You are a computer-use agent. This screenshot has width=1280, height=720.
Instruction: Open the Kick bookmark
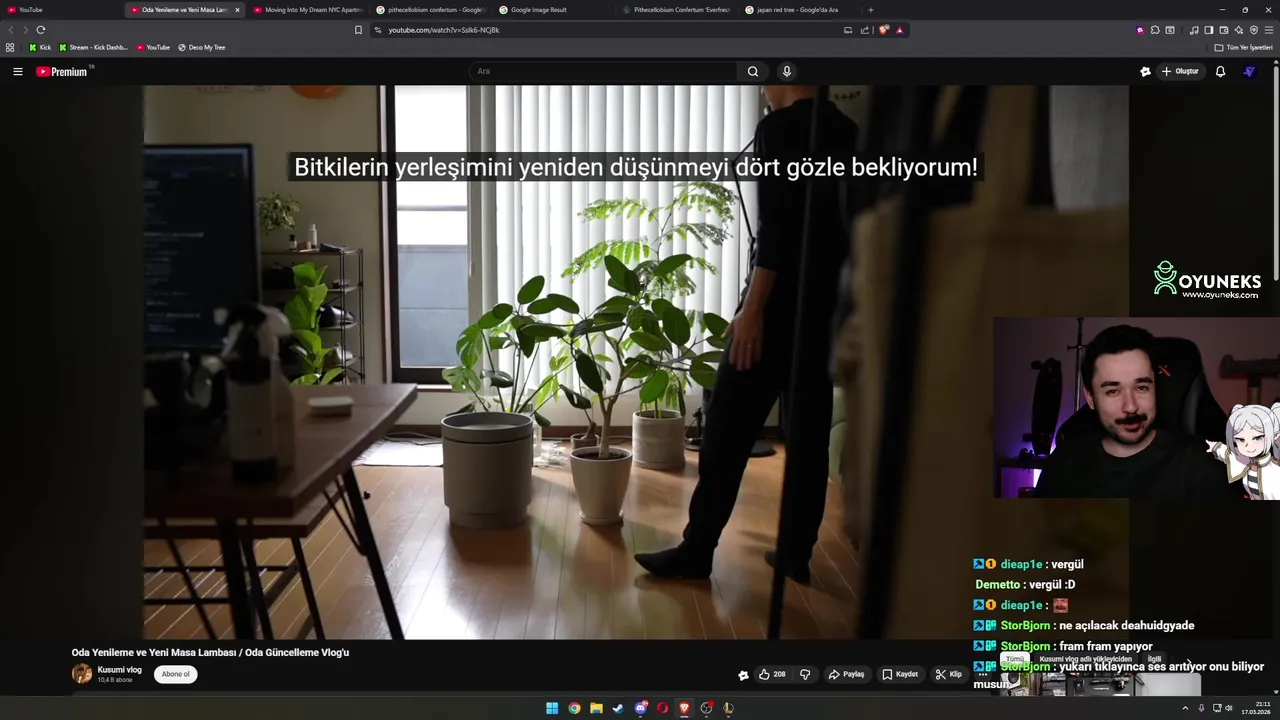click(x=40, y=47)
